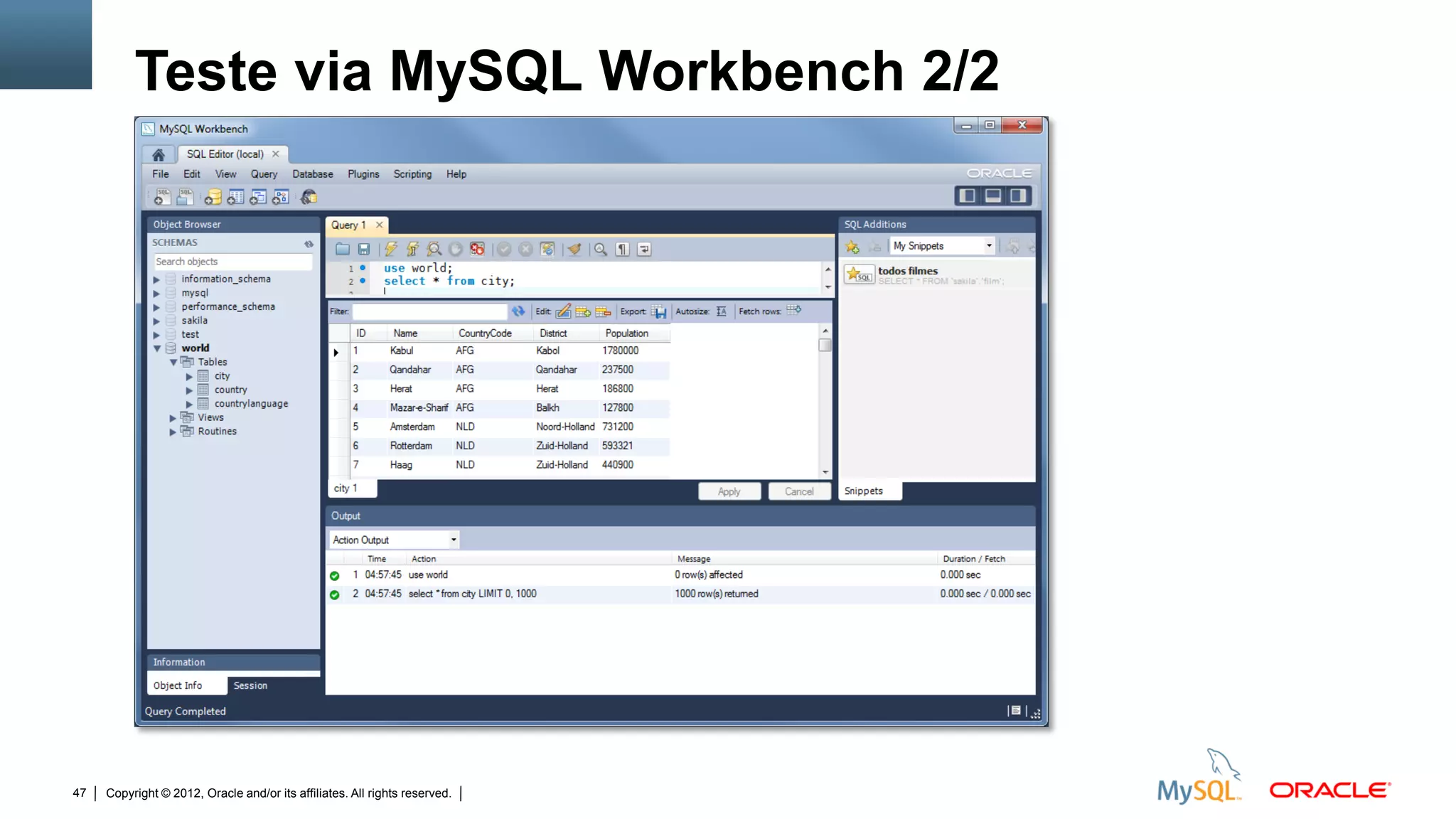Expand the sakila schema node
1456x819 pixels.
pos(156,321)
